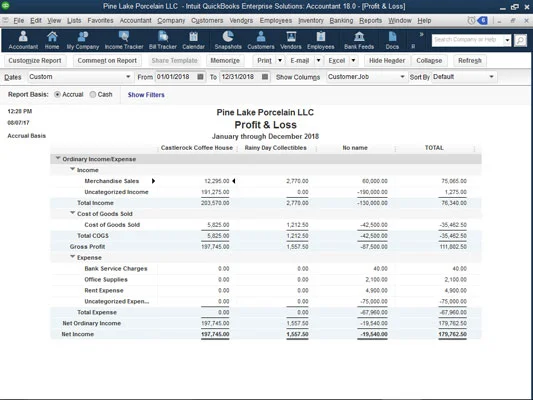Click the search magnifier button
The image size is (533, 400).
click(x=520, y=40)
